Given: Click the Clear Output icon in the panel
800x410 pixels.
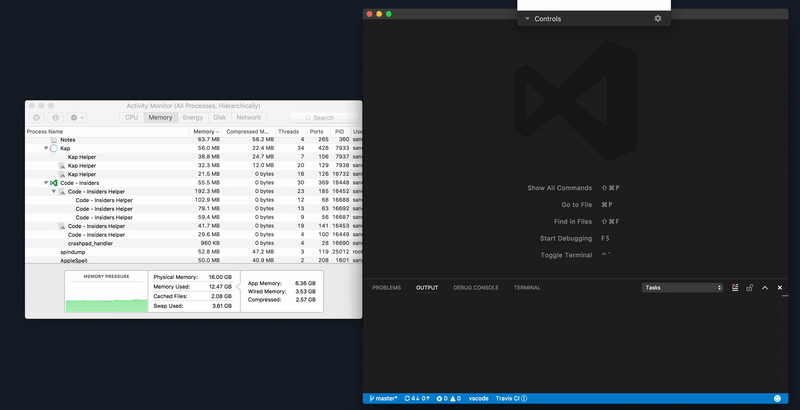Looking at the screenshot, I should click(x=735, y=288).
